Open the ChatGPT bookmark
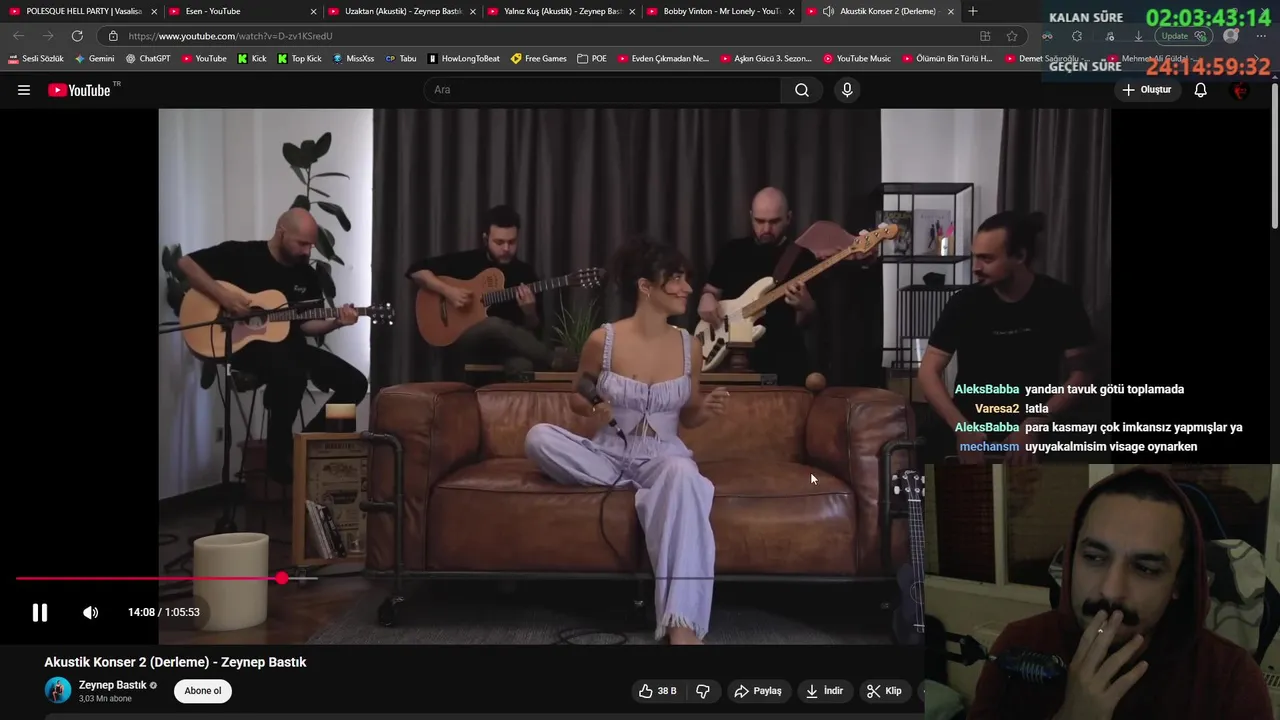The width and height of the screenshot is (1280, 720). tap(148, 59)
